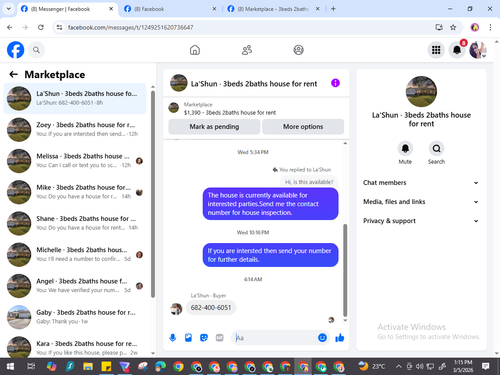Viewport: 500px width, 375px height.
Task: Open the tab search dropdown arrow
Action: click(x=9, y=9)
